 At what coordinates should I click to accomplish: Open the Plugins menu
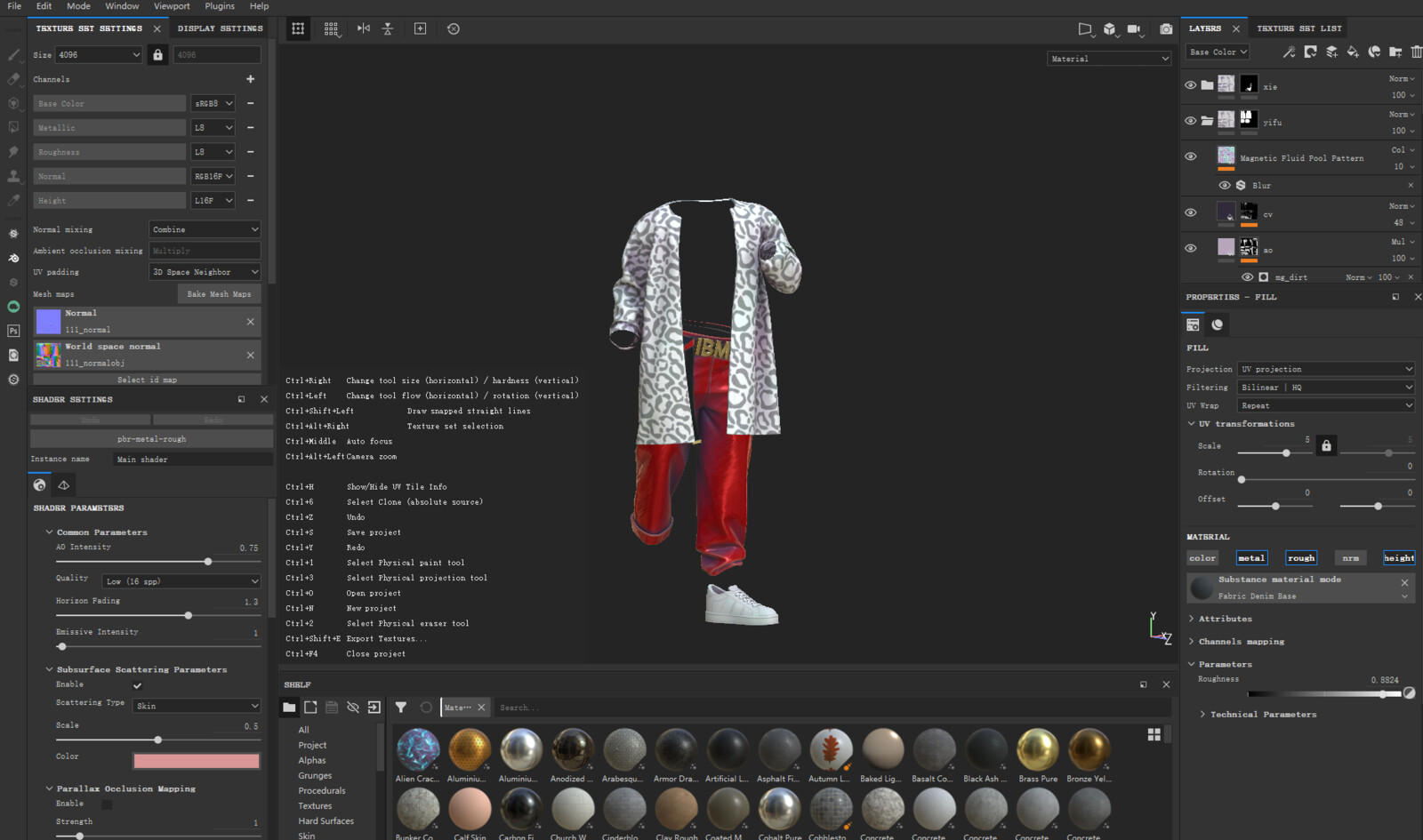click(x=220, y=6)
